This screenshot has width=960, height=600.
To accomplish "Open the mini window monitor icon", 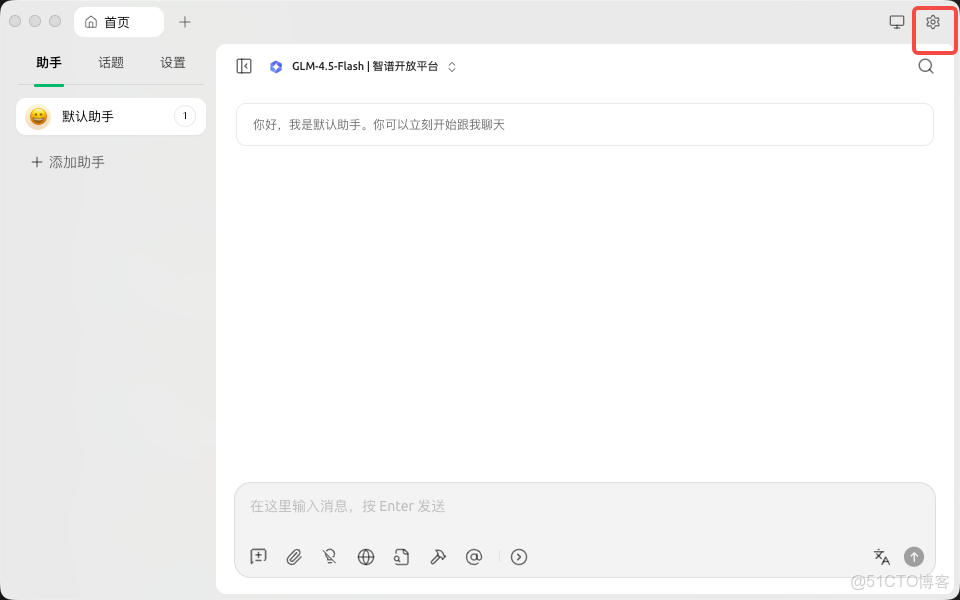I will click(897, 21).
